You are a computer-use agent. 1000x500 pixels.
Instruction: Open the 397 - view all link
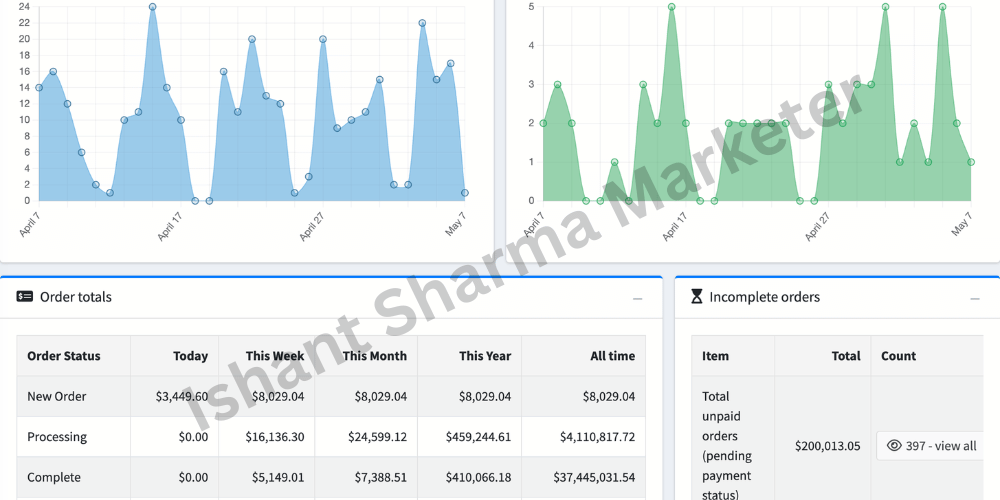click(x=931, y=446)
